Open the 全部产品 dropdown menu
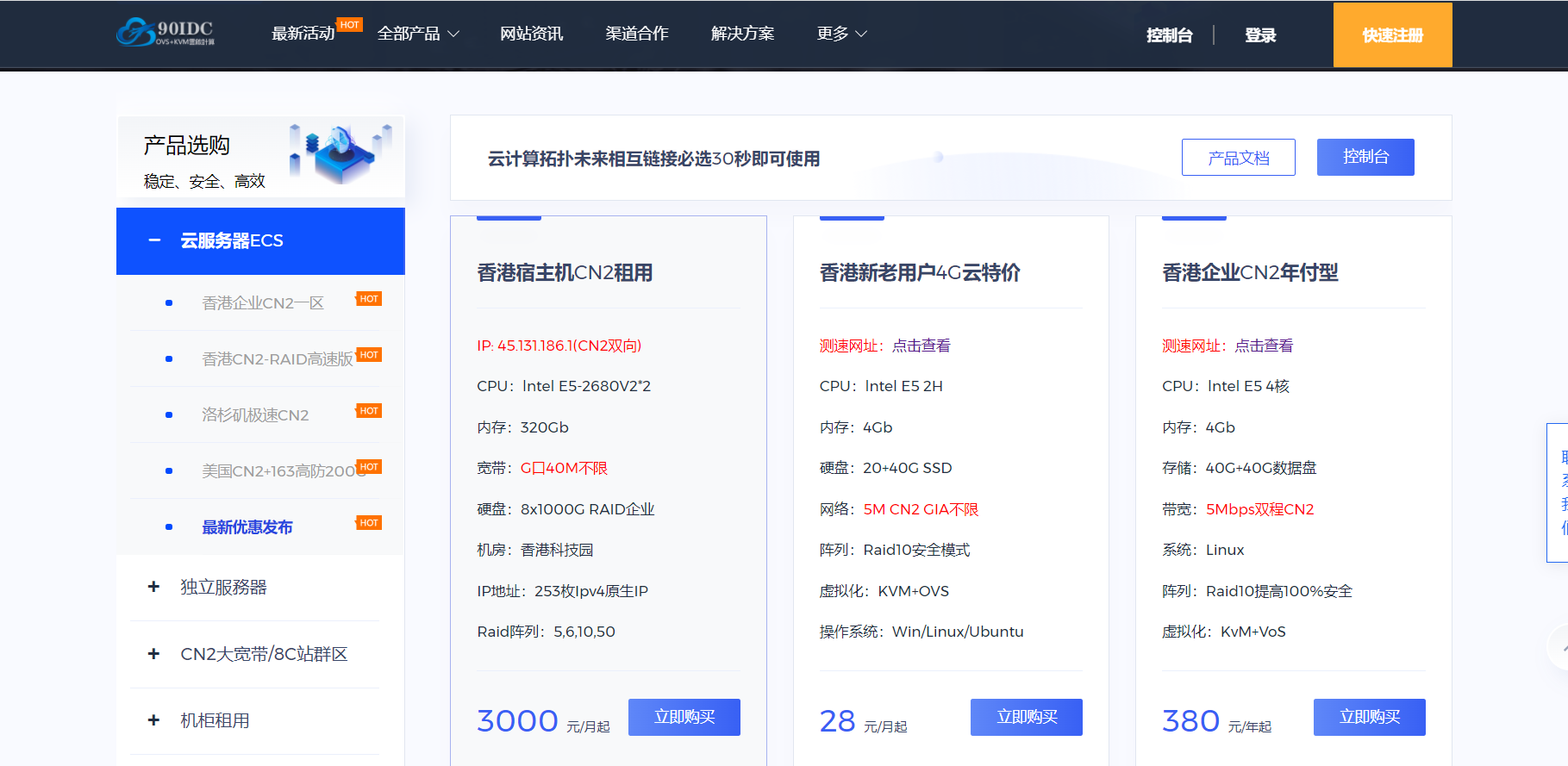This screenshot has width=1568, height=766. pyautogui.click(x=418, y=34)
